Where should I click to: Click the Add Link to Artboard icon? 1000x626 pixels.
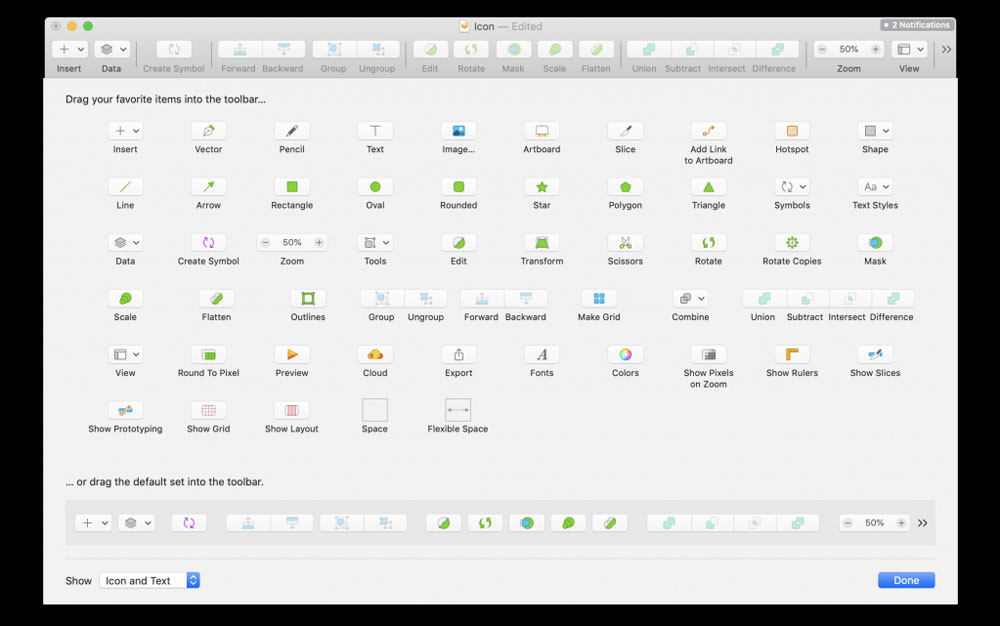point(709,131)
